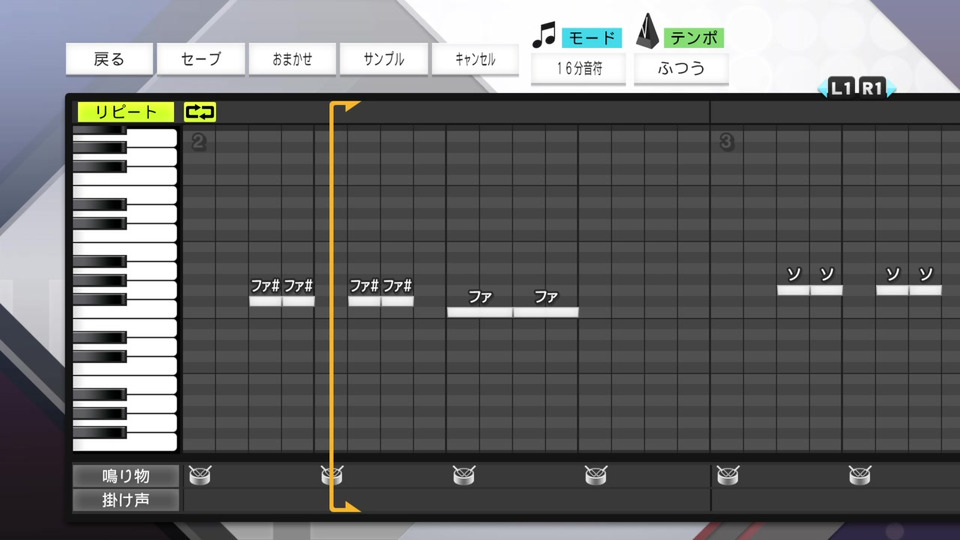
Task: Select the fourth ソ note in measure 3
Action: [x=926, y=290]
